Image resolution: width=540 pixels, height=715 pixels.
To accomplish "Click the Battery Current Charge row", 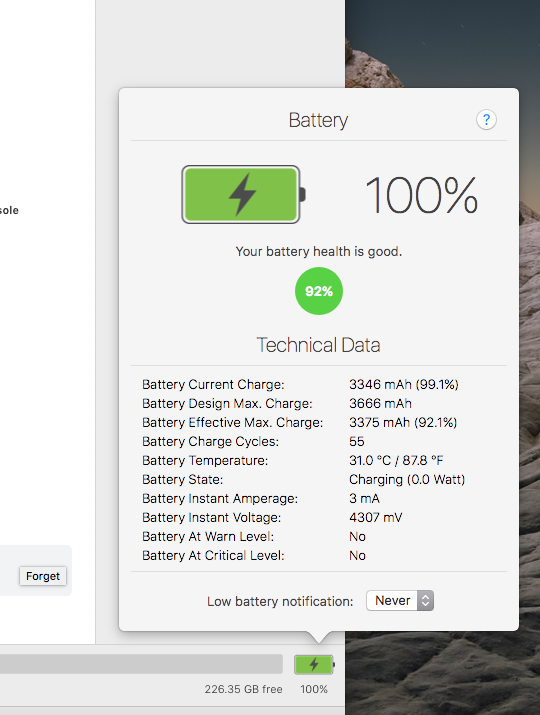I will coord(300,384).
